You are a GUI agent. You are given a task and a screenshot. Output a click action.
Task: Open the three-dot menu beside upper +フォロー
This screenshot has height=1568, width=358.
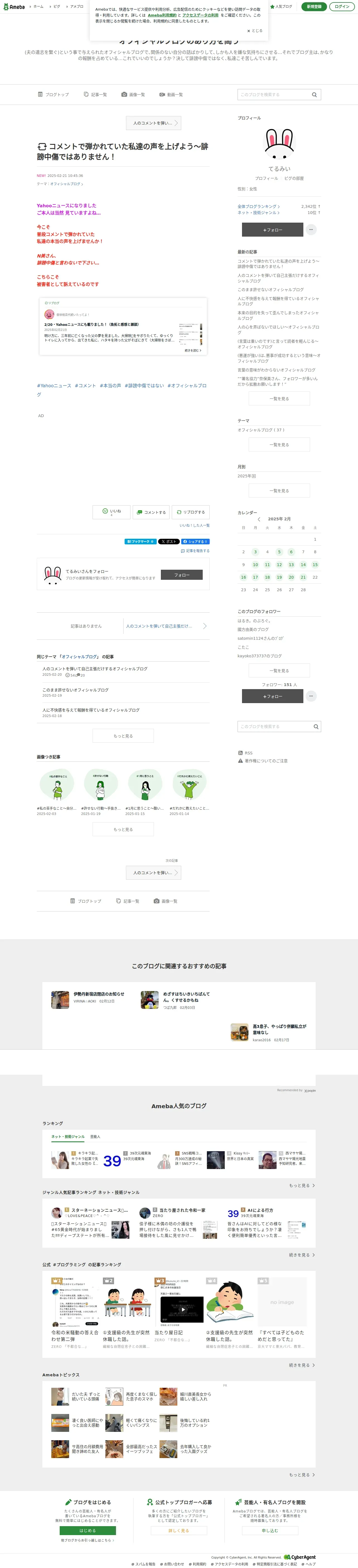pos(311,229)
